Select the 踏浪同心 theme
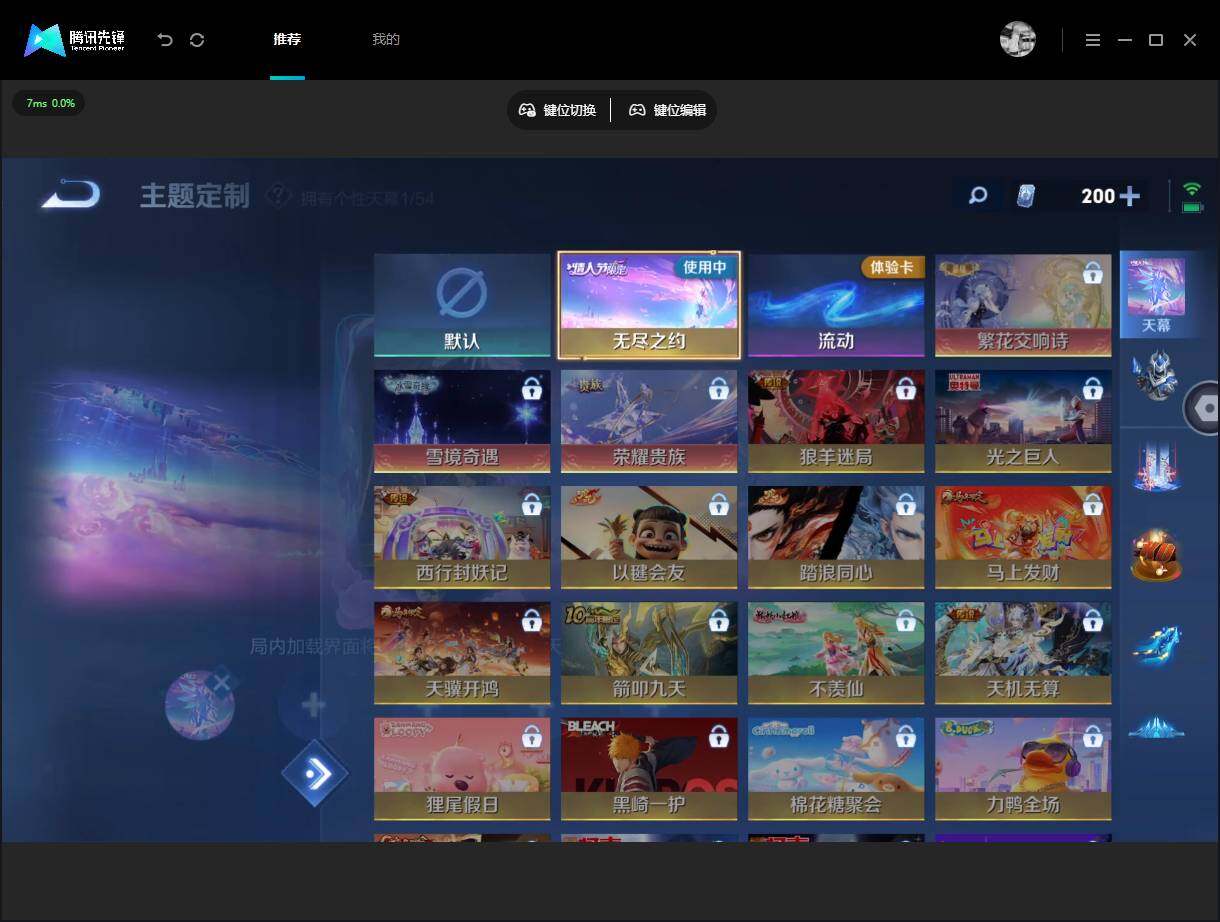1220x922 pixels. pyautogui.click(x=836, y=537)
